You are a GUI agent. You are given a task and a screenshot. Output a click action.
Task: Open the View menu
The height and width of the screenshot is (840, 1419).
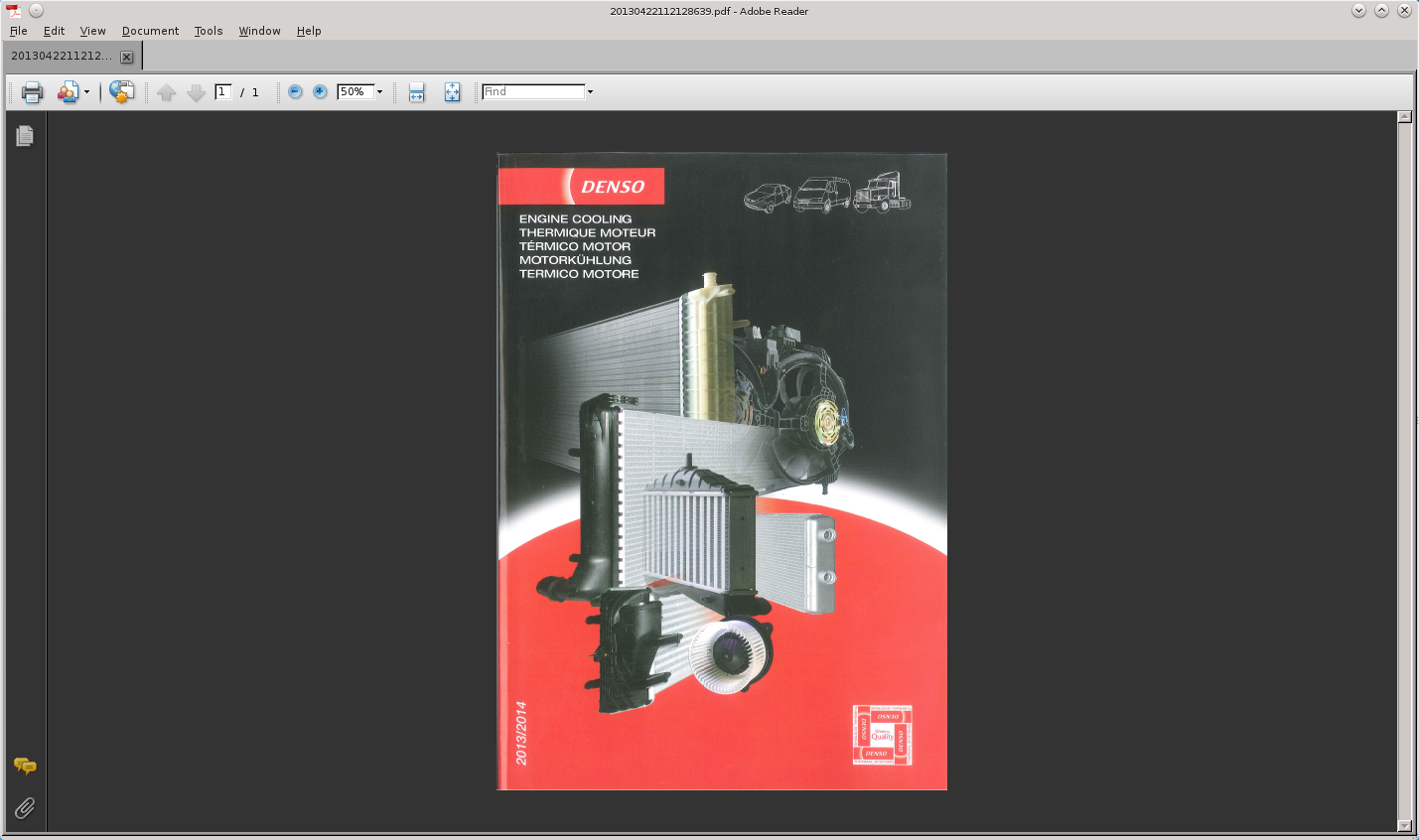coord(92,31)
